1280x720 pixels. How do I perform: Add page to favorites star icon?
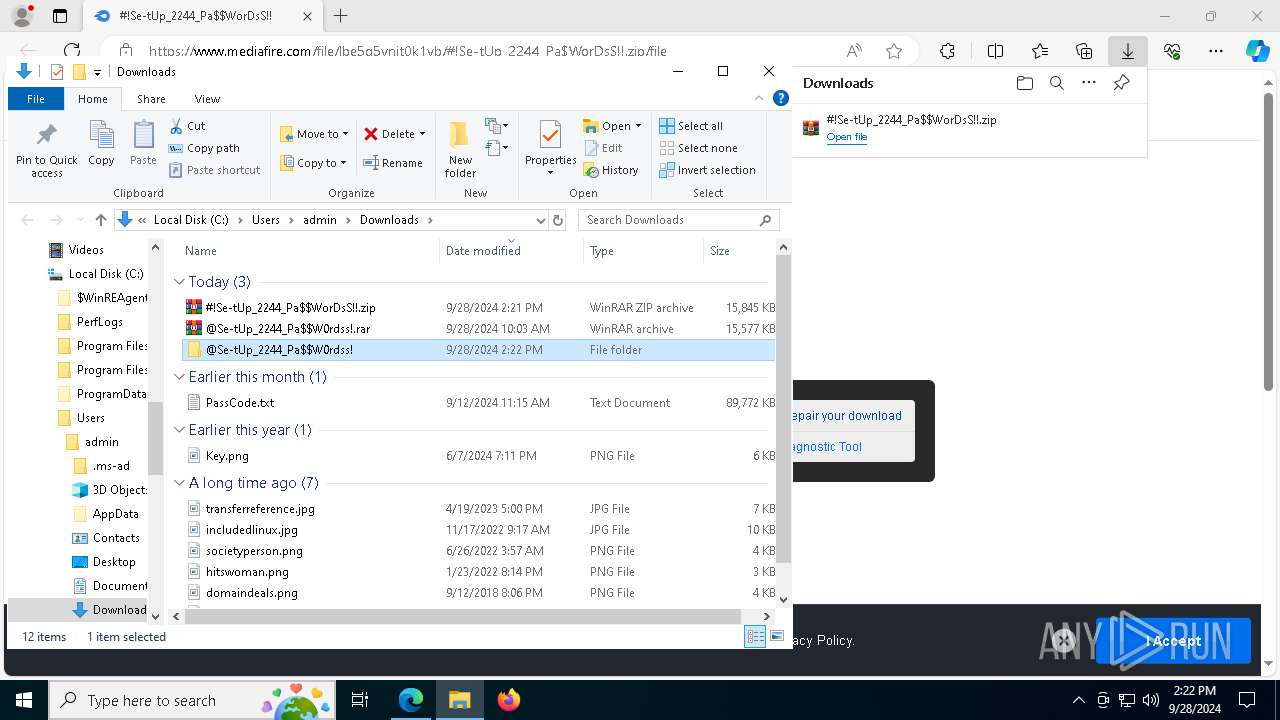click(894, 51)
